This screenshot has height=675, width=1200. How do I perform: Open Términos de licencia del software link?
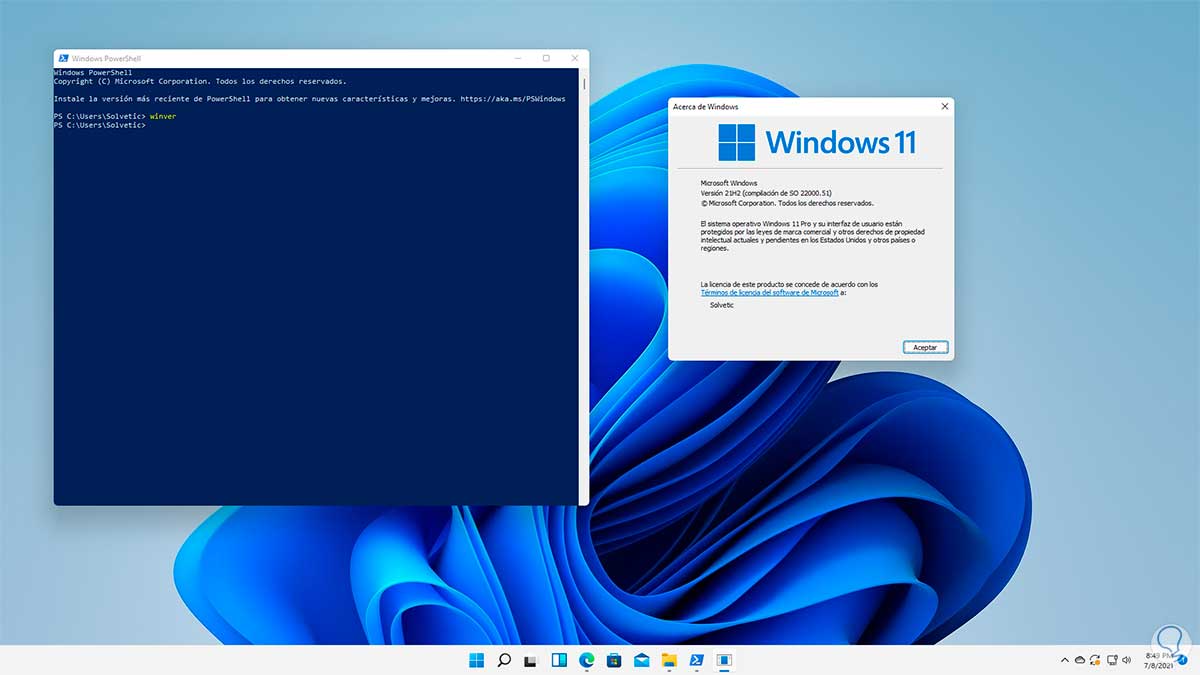770,293
